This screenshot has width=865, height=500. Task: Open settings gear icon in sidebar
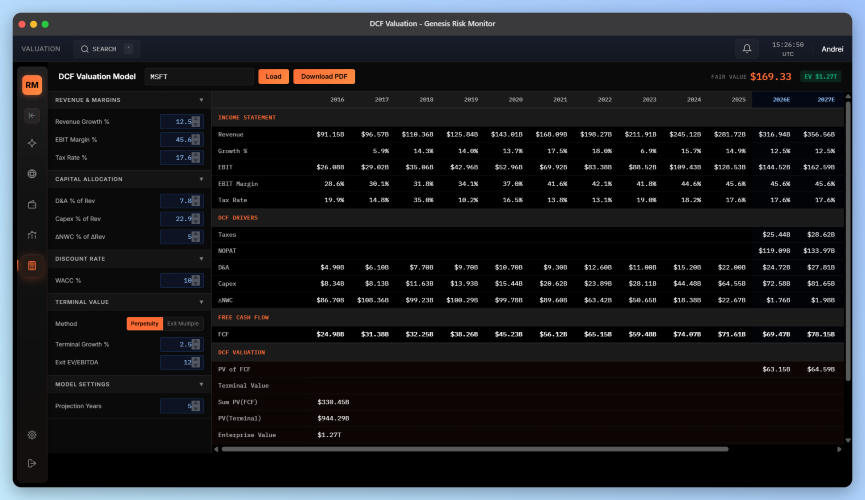coord(32,435)
